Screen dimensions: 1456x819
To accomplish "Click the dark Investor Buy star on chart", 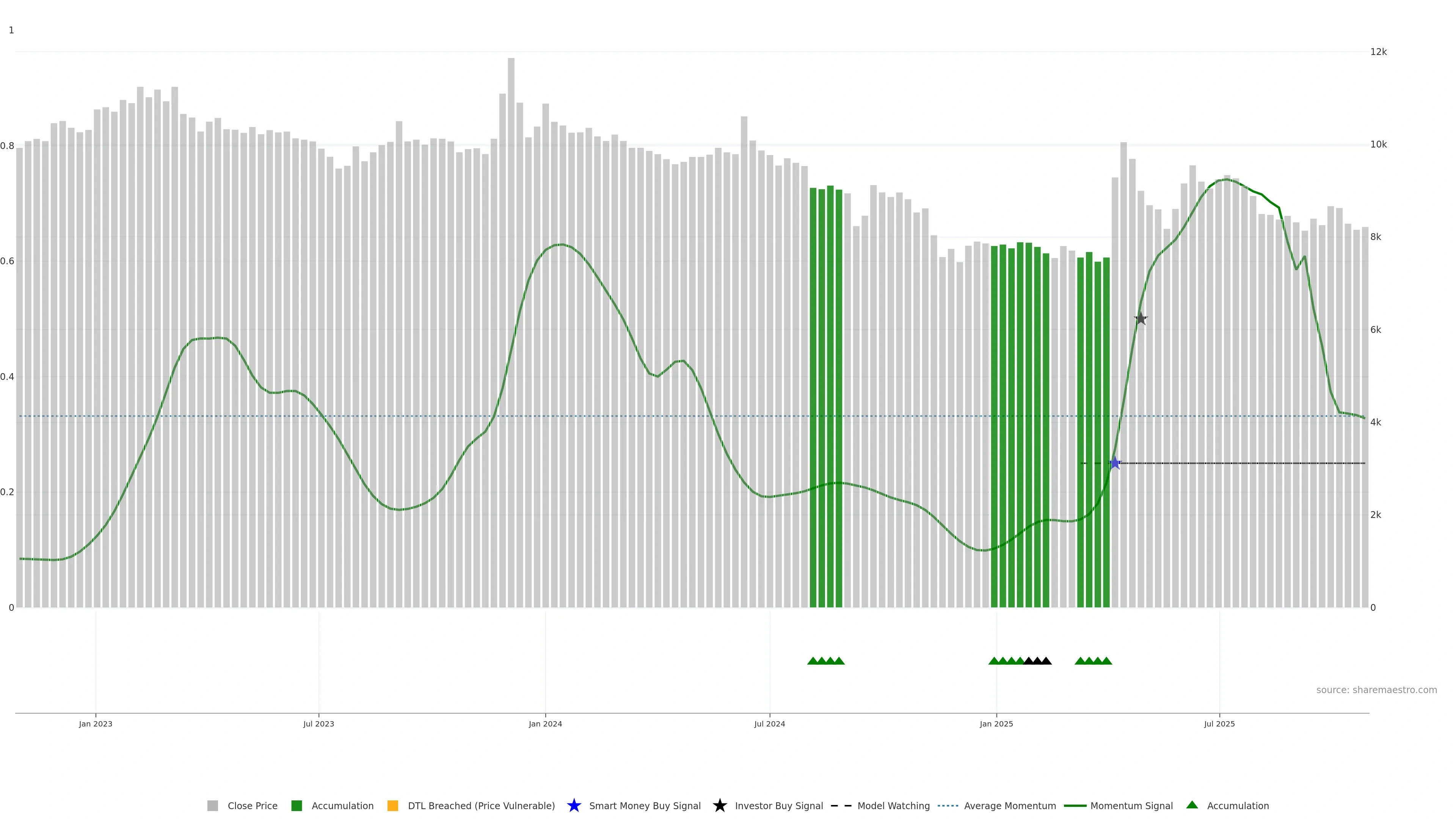I will (x=1141, y=319).
